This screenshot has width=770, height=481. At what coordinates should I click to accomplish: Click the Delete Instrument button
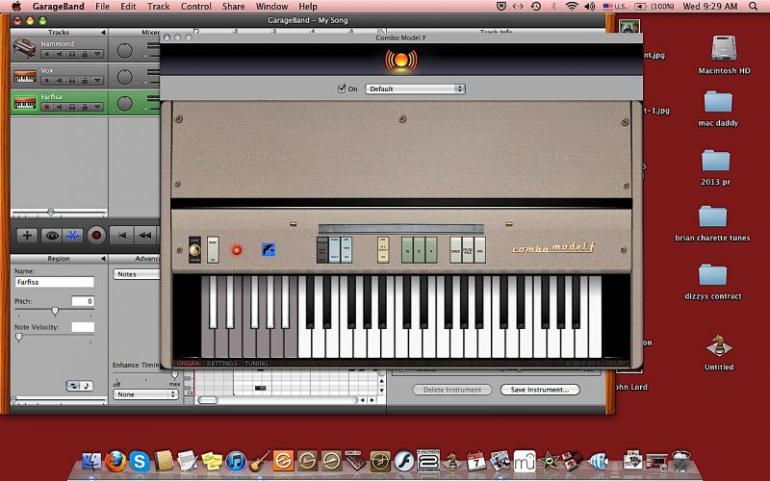point(452,390)
